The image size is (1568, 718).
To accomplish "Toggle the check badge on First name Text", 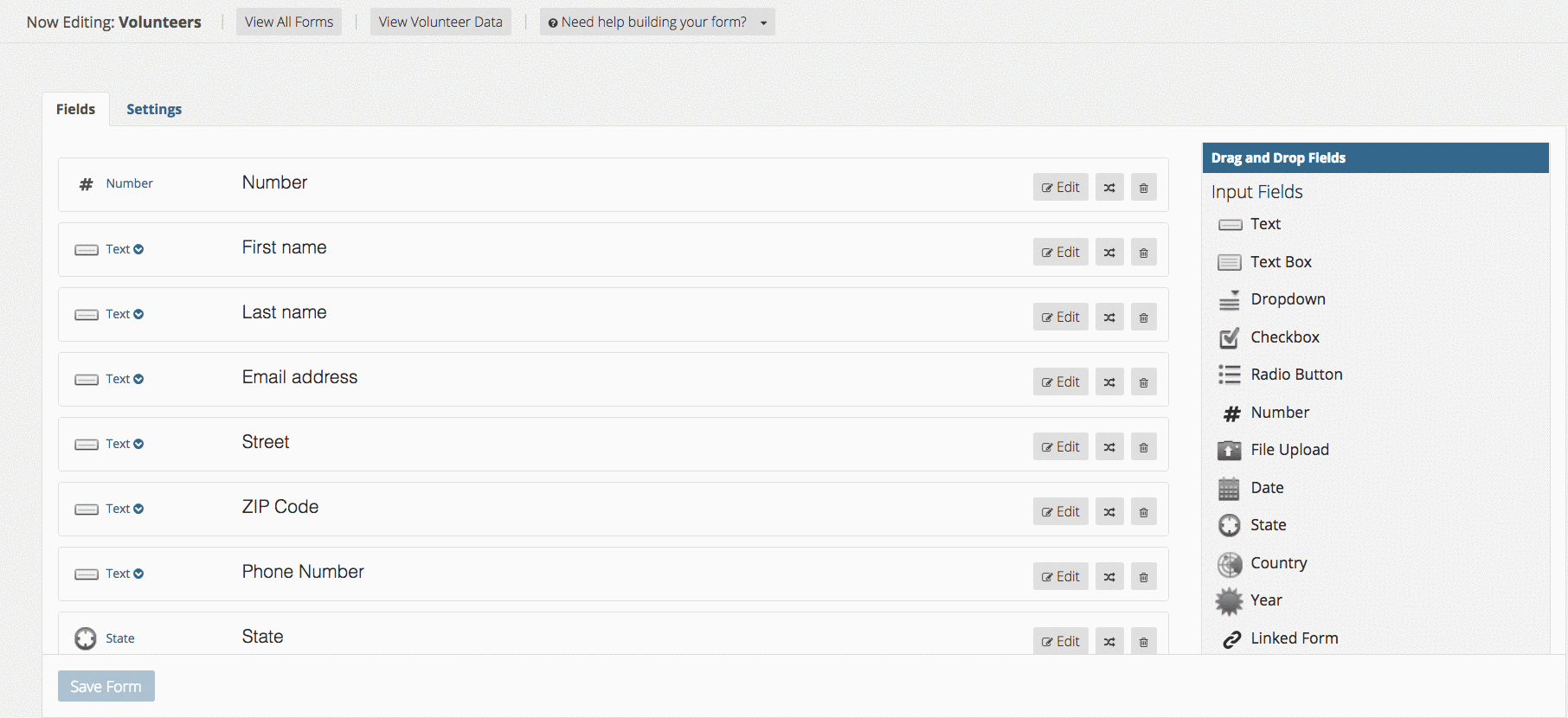I will pos(138,249).
